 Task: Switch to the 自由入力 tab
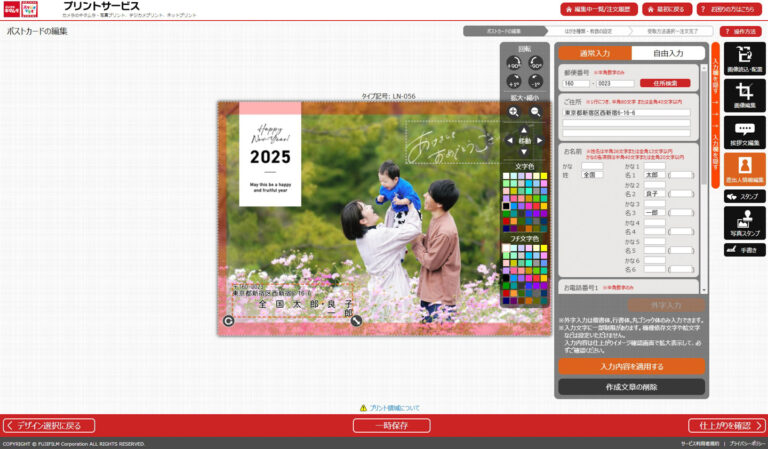669,53
